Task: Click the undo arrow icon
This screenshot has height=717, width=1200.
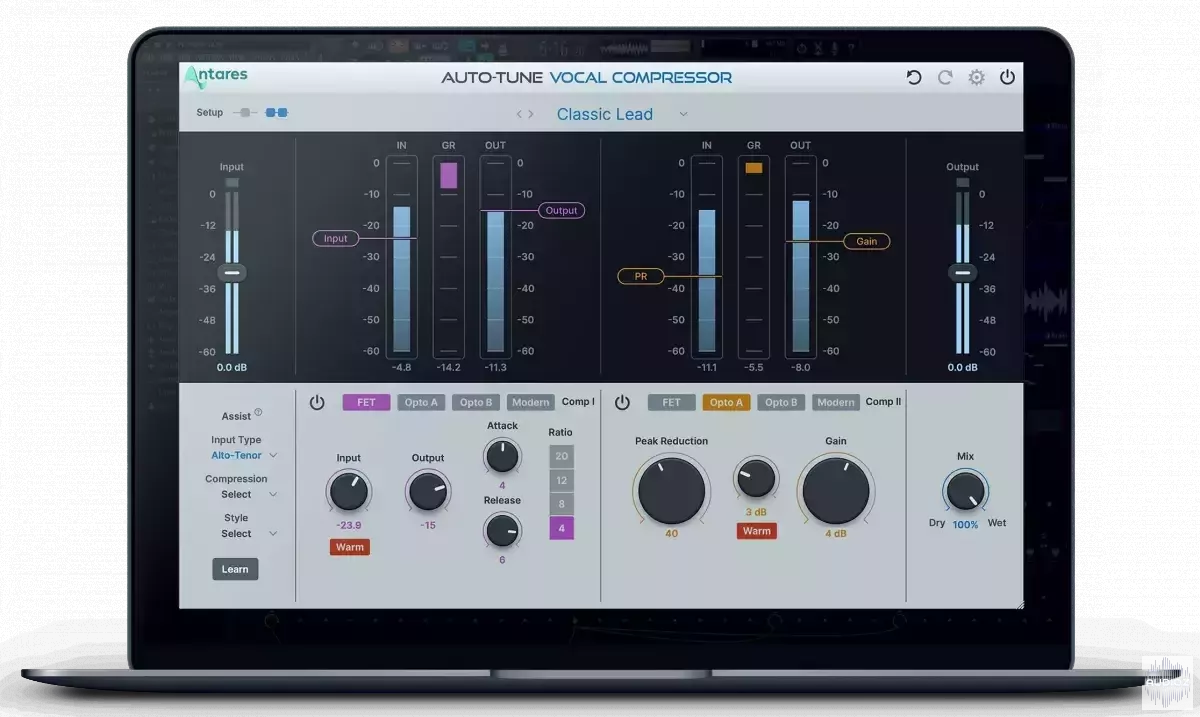Action: pos(913,78)
